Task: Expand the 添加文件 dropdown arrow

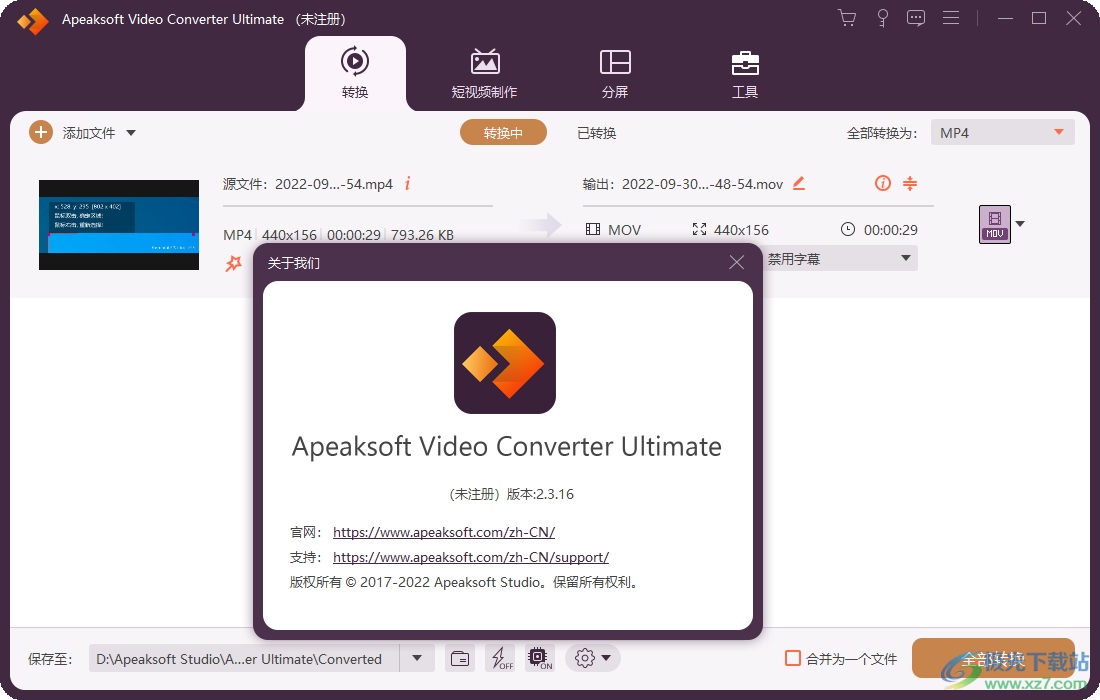Action: [130, 133]
